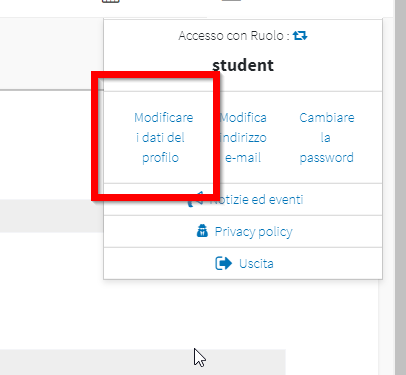Click the Accesso con Ruolo label
Viewport: 406px width, 375px height.
[234, 35]
